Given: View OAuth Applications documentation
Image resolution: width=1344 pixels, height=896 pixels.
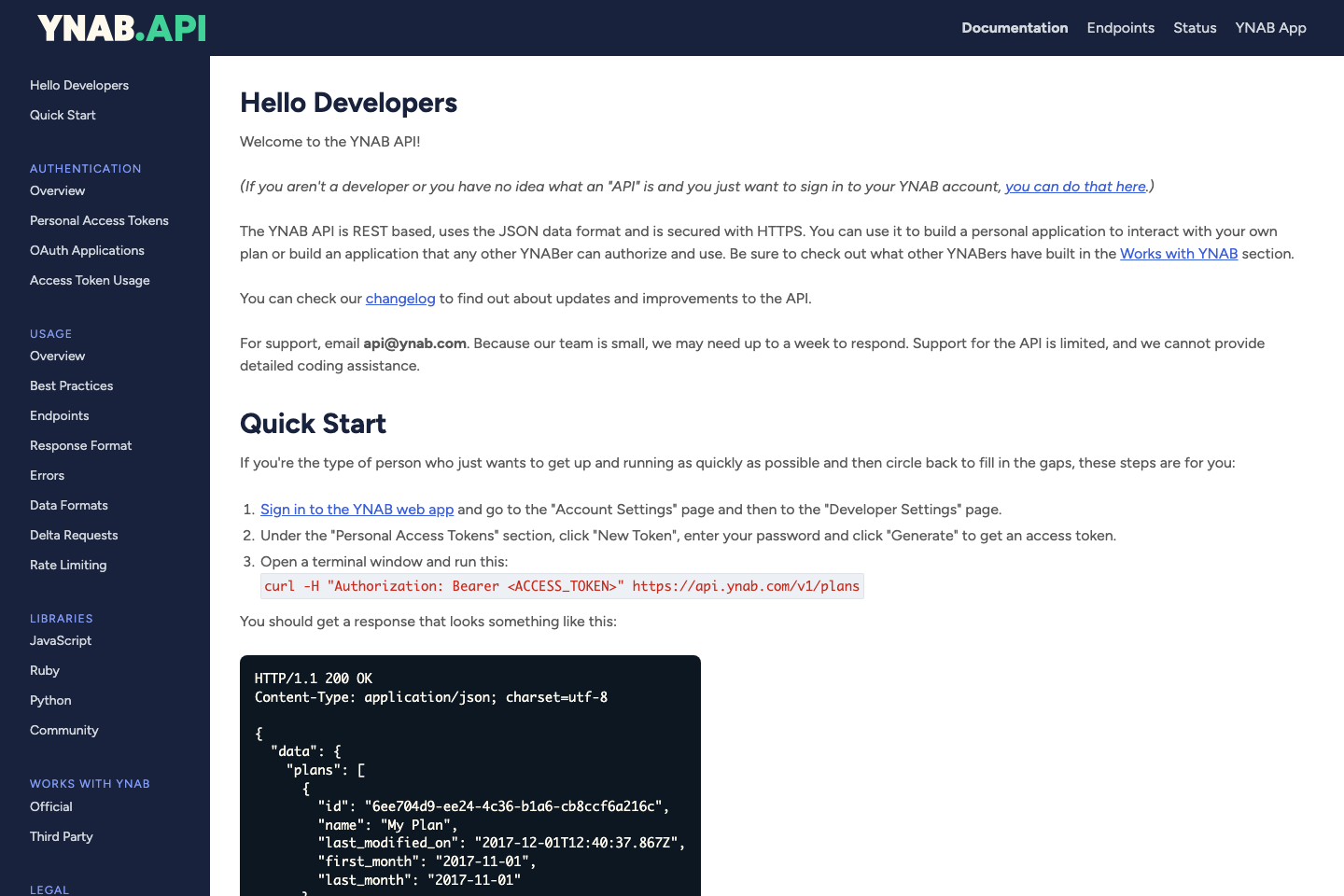Looking at the screenshot, I should tap(87, 250).
